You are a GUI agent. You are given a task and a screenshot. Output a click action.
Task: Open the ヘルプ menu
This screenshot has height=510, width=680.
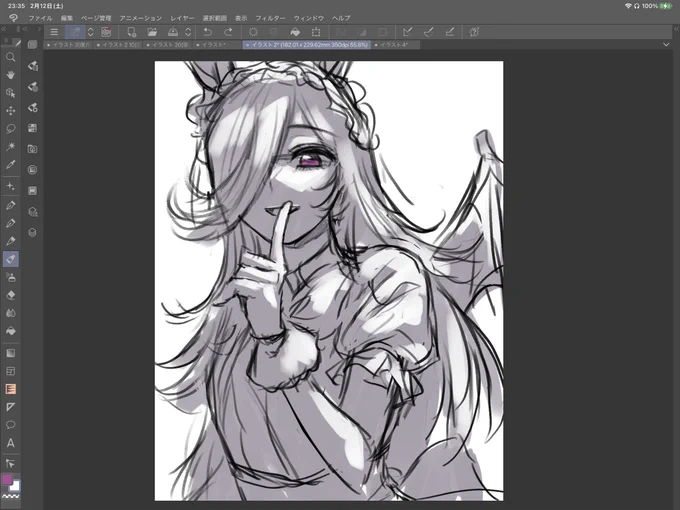pos(341,18)
